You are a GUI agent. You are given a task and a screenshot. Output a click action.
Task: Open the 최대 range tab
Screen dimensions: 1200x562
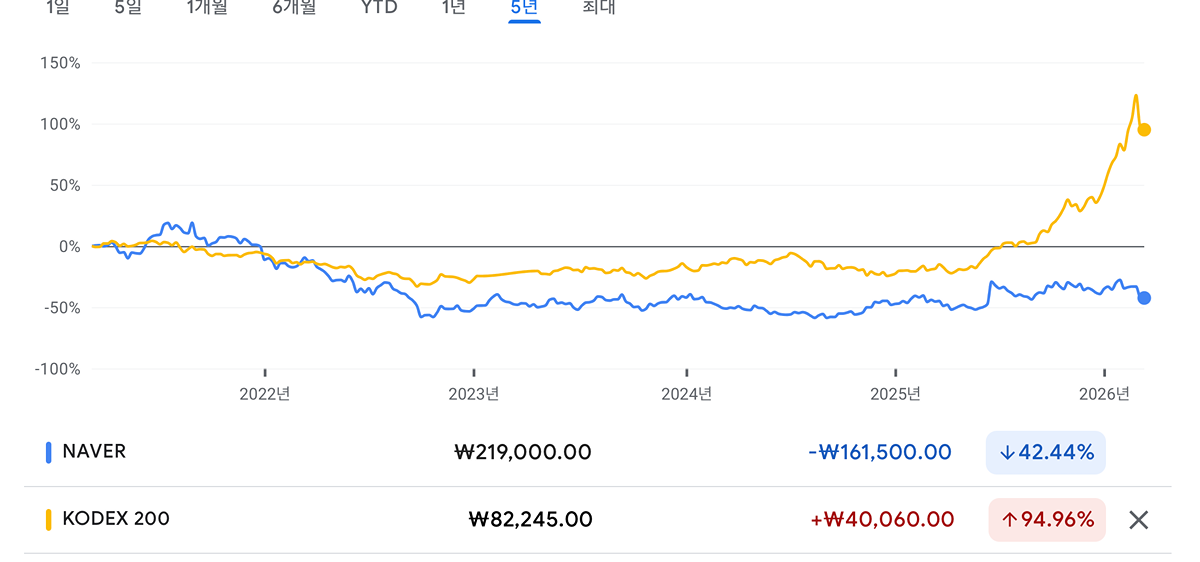pyautogui.click(x=598, y=8)
